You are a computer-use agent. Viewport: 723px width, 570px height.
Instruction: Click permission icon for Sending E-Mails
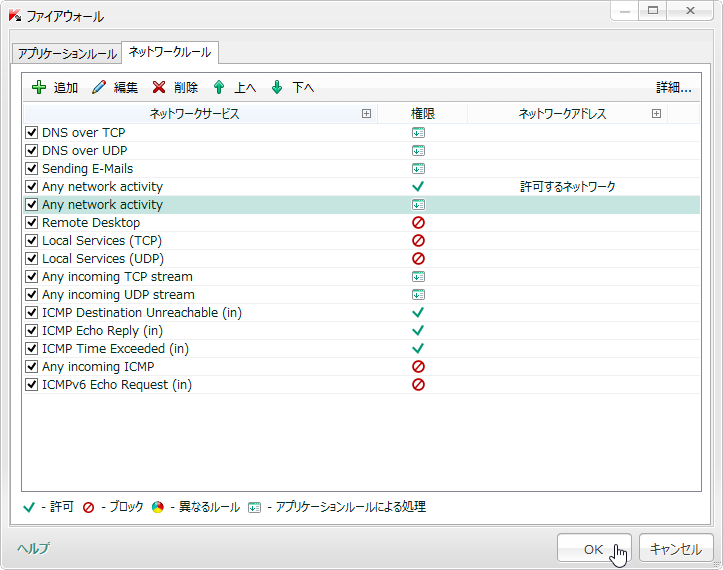click(x=418, y=169)
